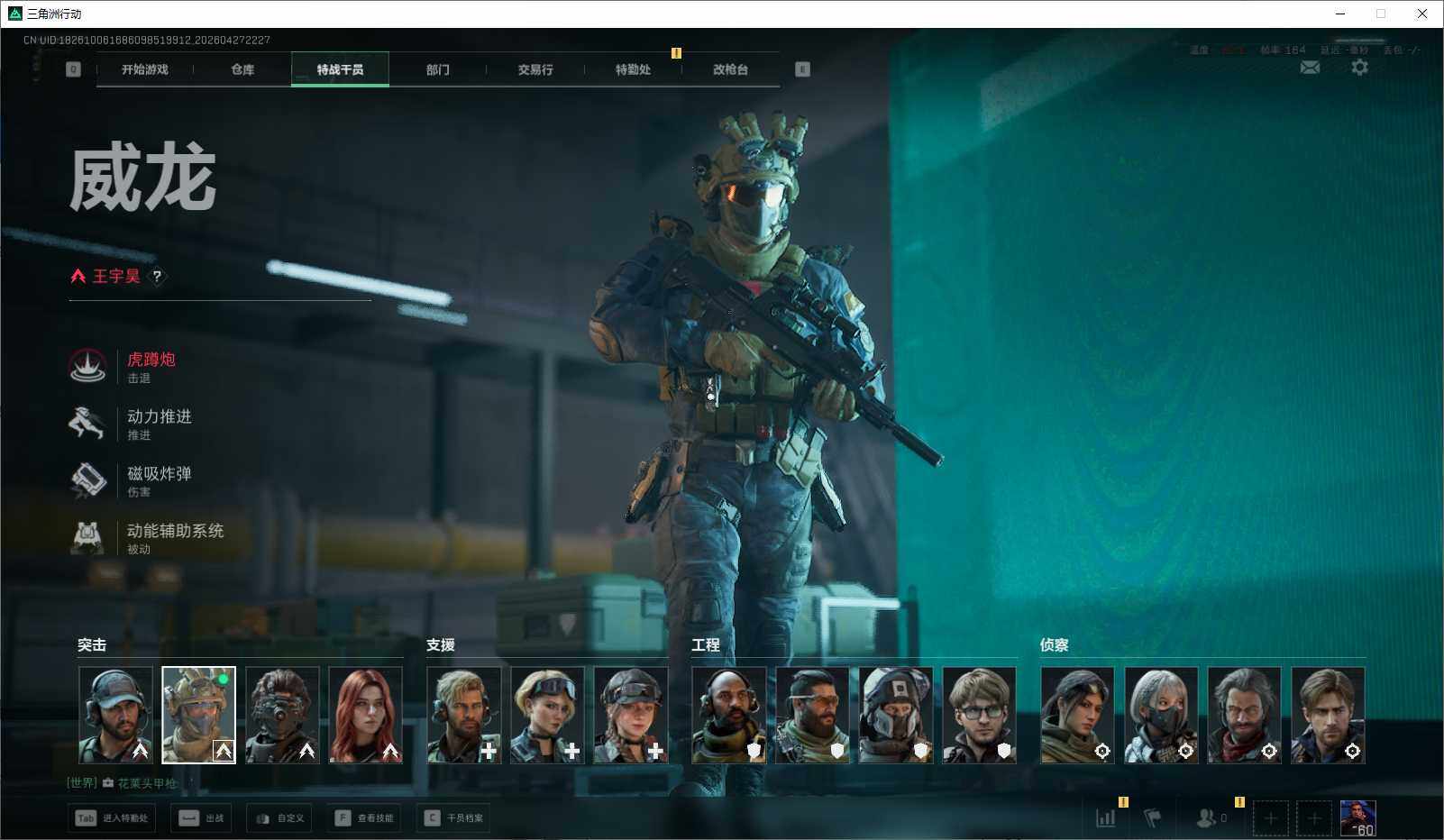1444x840 pixels.
Task: Open the statistics bar chart icon
Action: coord(1106,818)
